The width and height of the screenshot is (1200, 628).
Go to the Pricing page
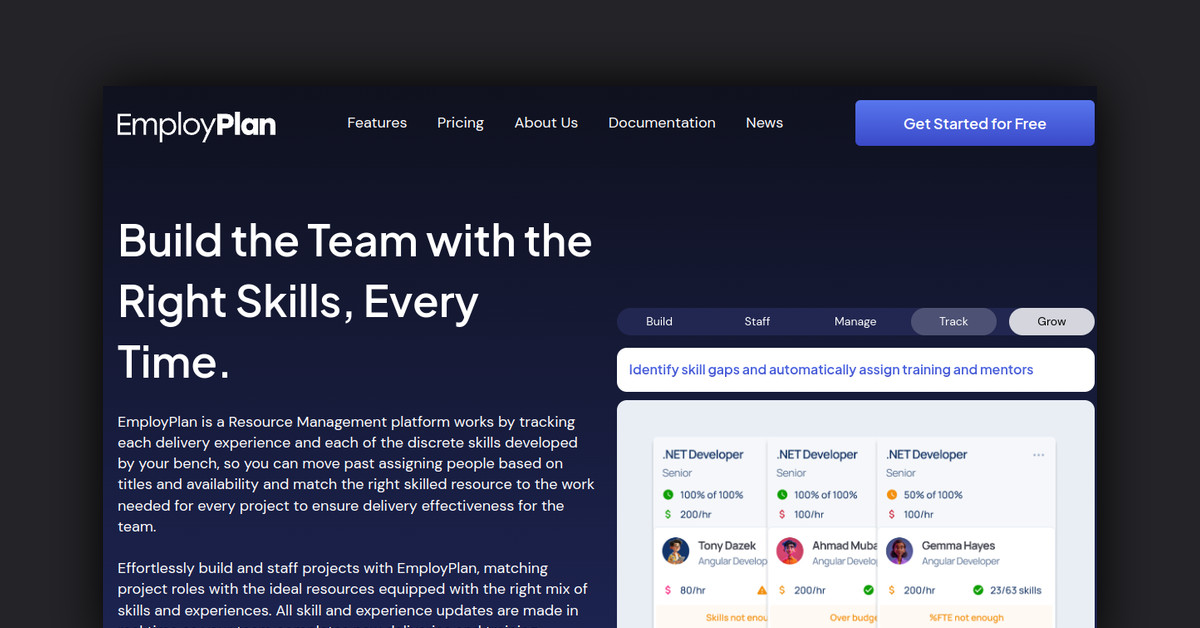point(460,123)
